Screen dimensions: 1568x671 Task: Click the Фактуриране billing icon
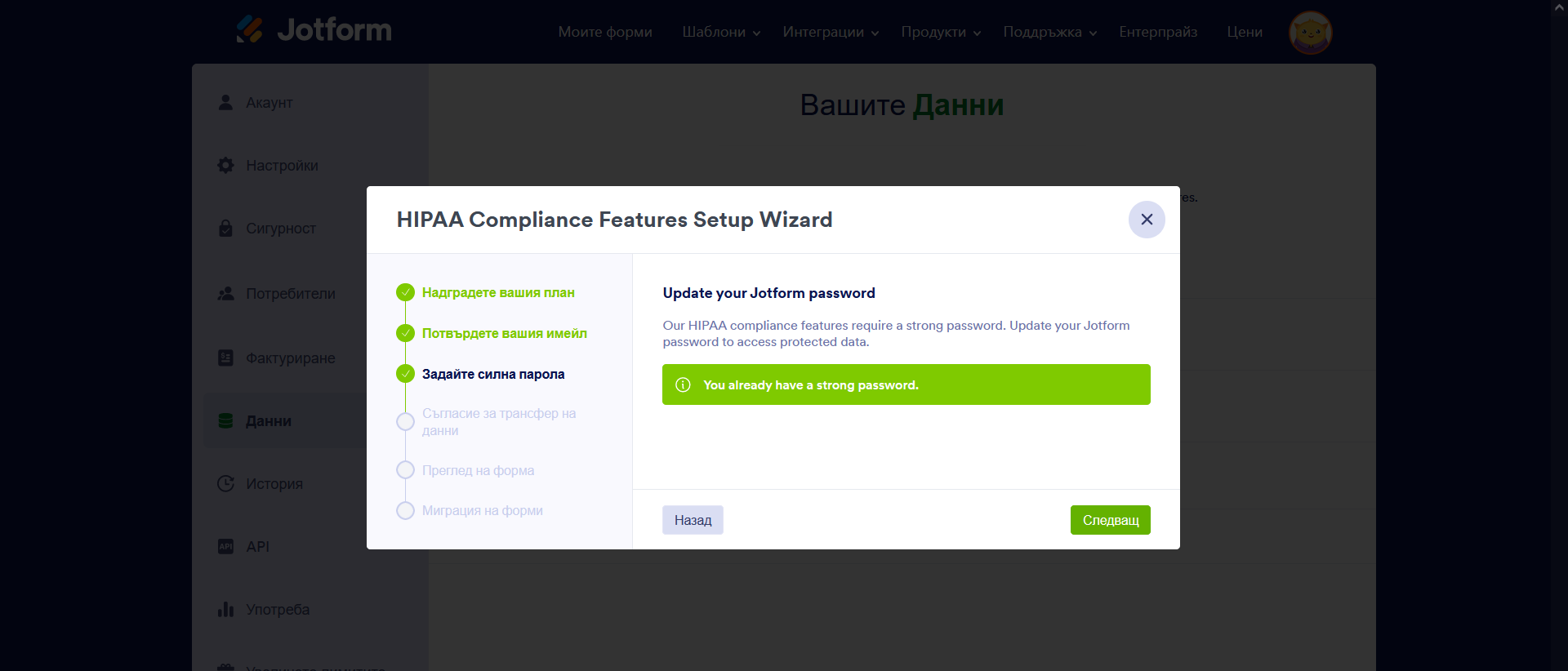point(225,358)
